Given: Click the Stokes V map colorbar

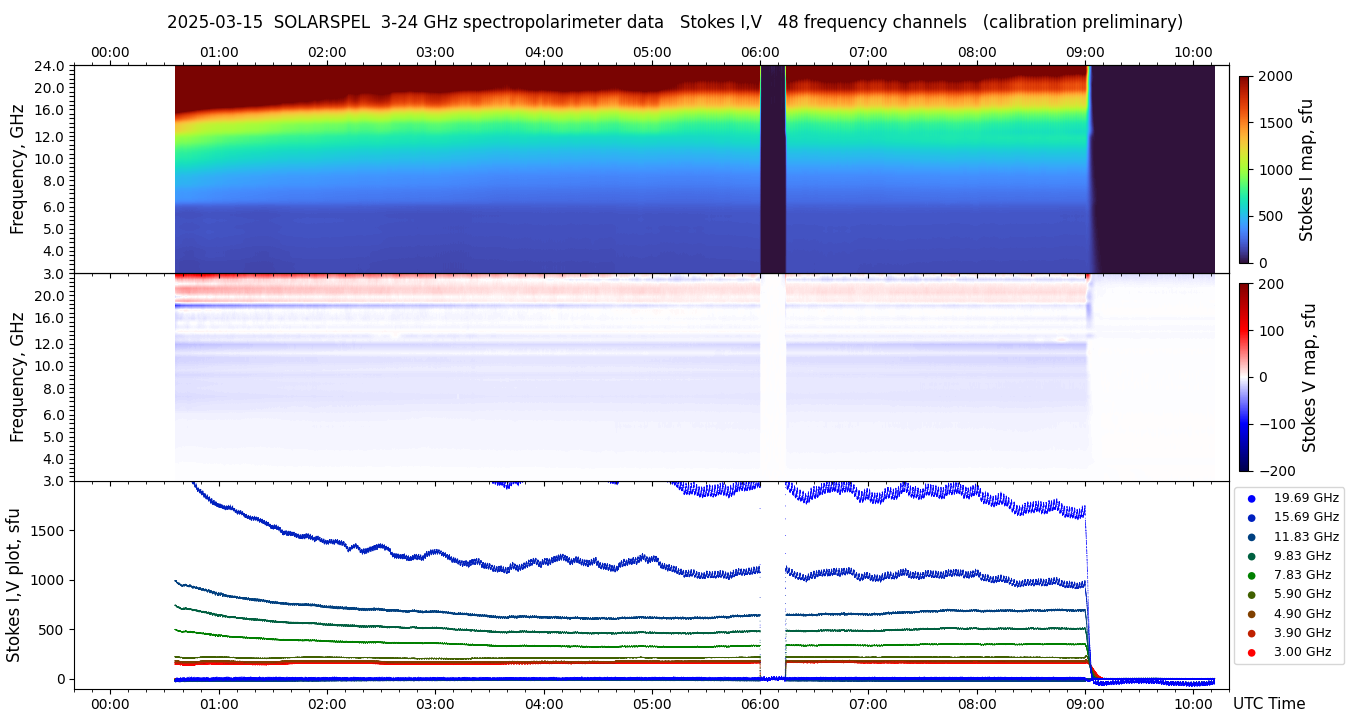Looking at the screenshot, I should tap(1244, 377).
